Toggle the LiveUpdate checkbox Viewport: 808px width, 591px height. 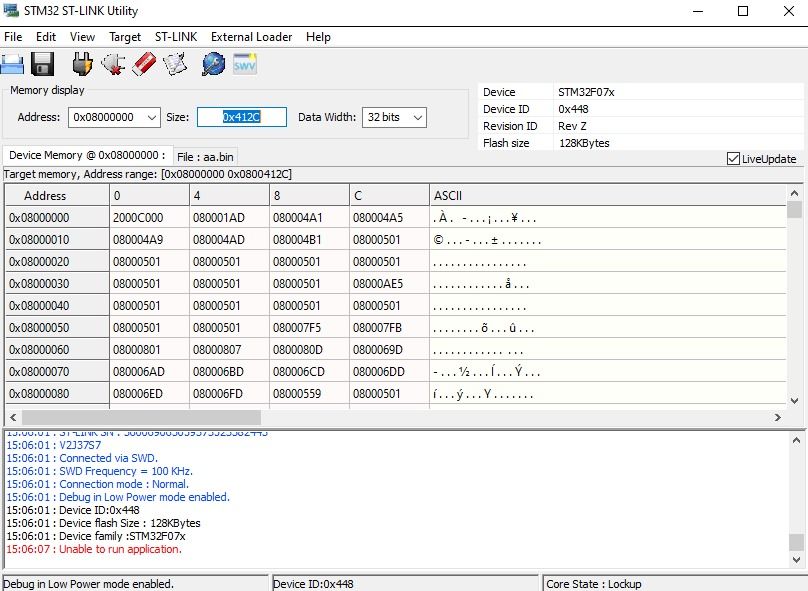point(733,159)
